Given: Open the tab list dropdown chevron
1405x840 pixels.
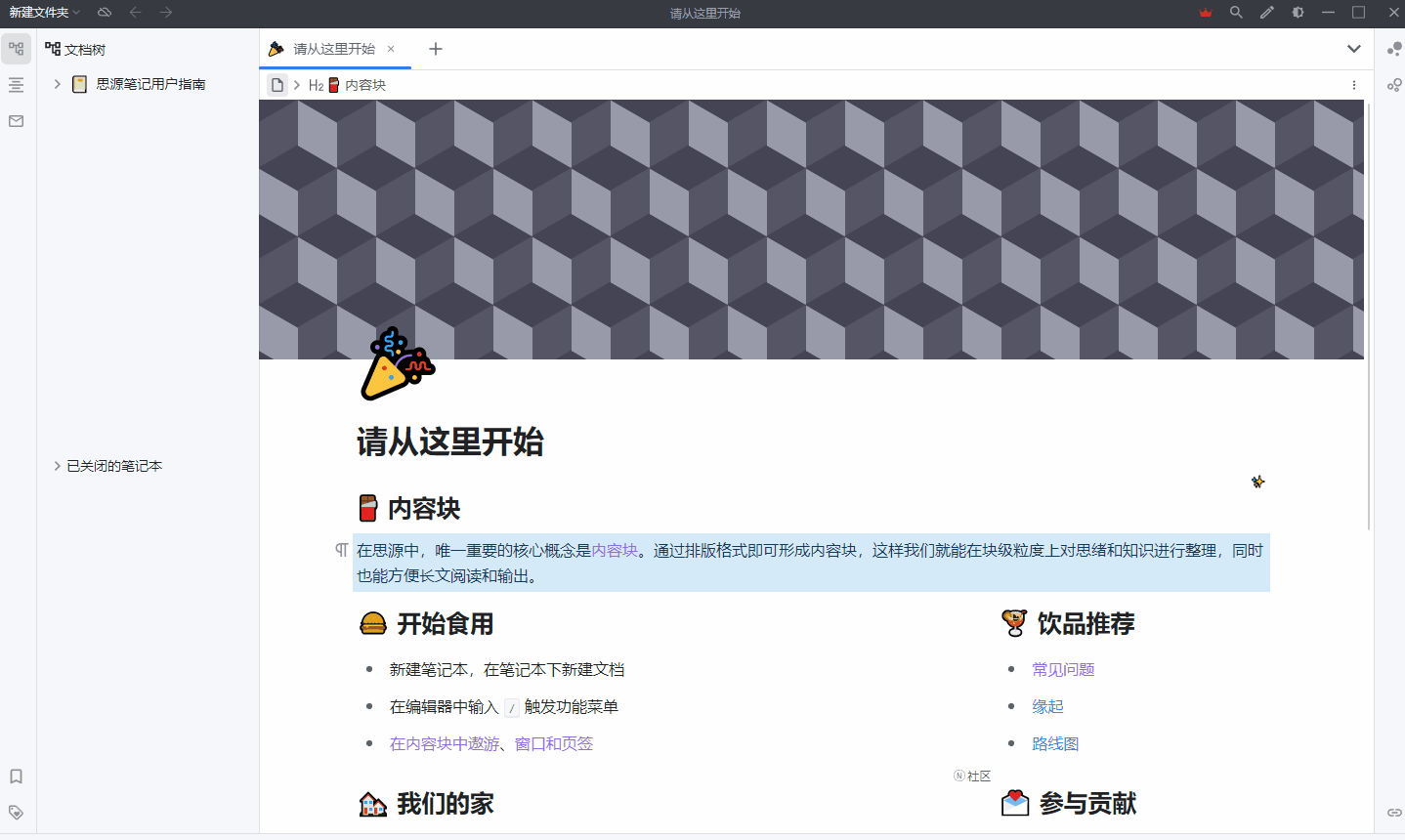Looking at the screenshot, I should (x=1354, y=48).
